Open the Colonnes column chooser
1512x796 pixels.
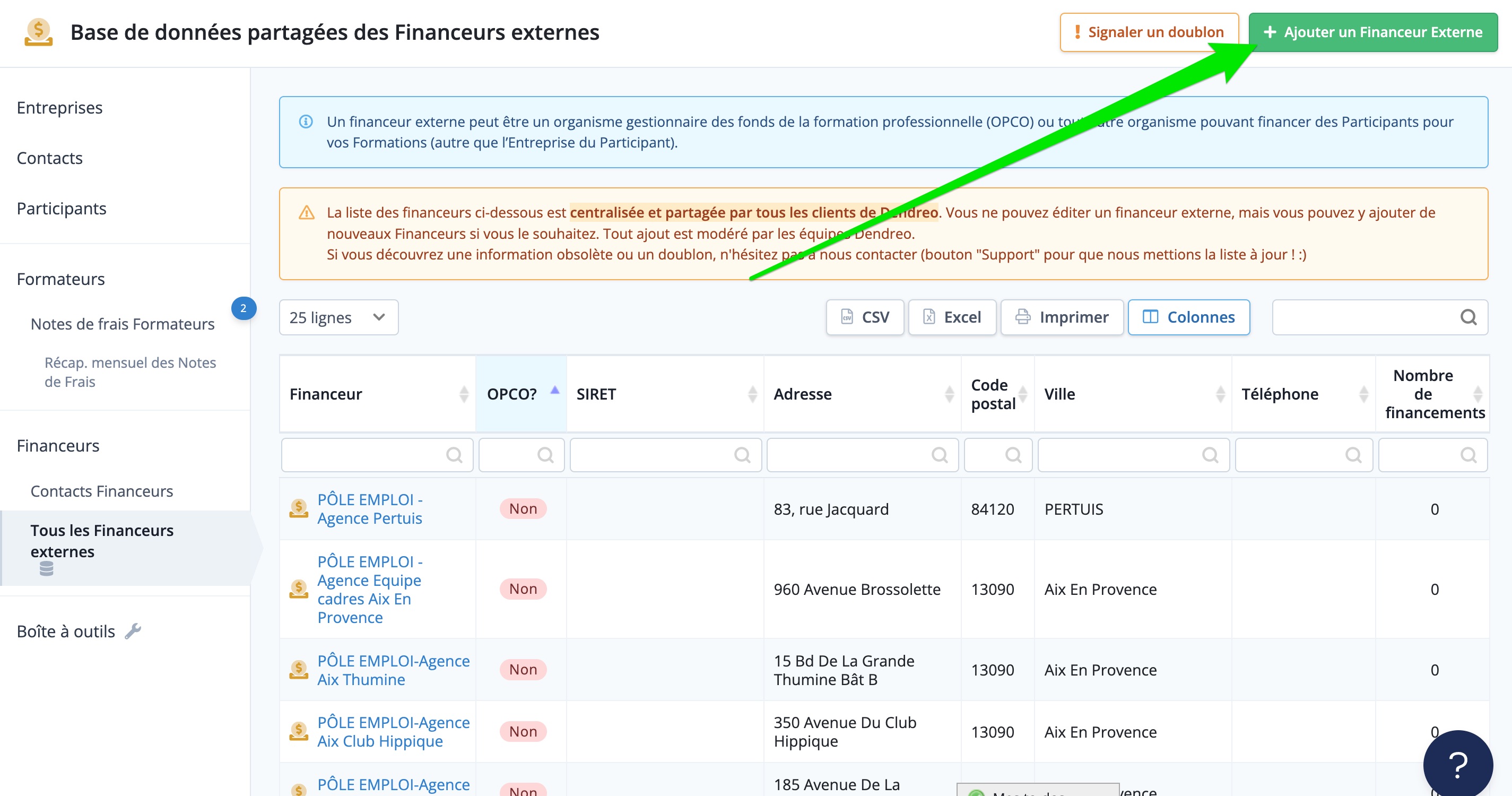coord(1188,317)
